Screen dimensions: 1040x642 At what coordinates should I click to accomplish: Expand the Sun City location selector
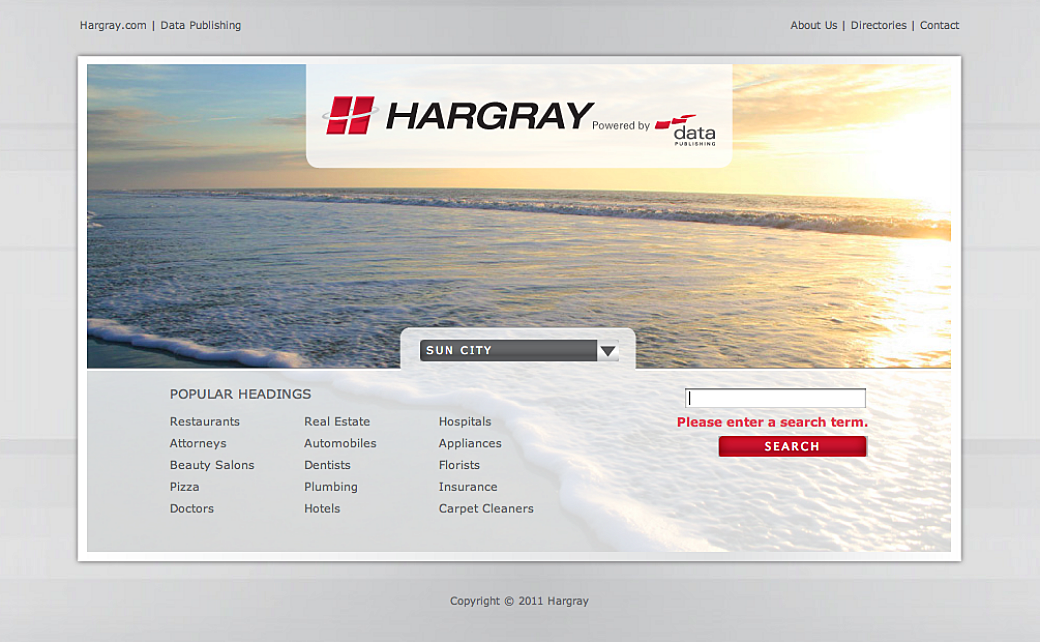tap(508, 351)
